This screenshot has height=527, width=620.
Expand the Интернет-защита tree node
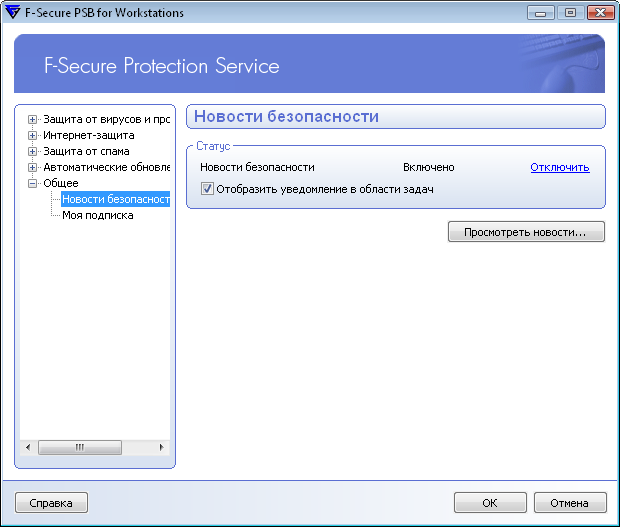click(32, 136)
